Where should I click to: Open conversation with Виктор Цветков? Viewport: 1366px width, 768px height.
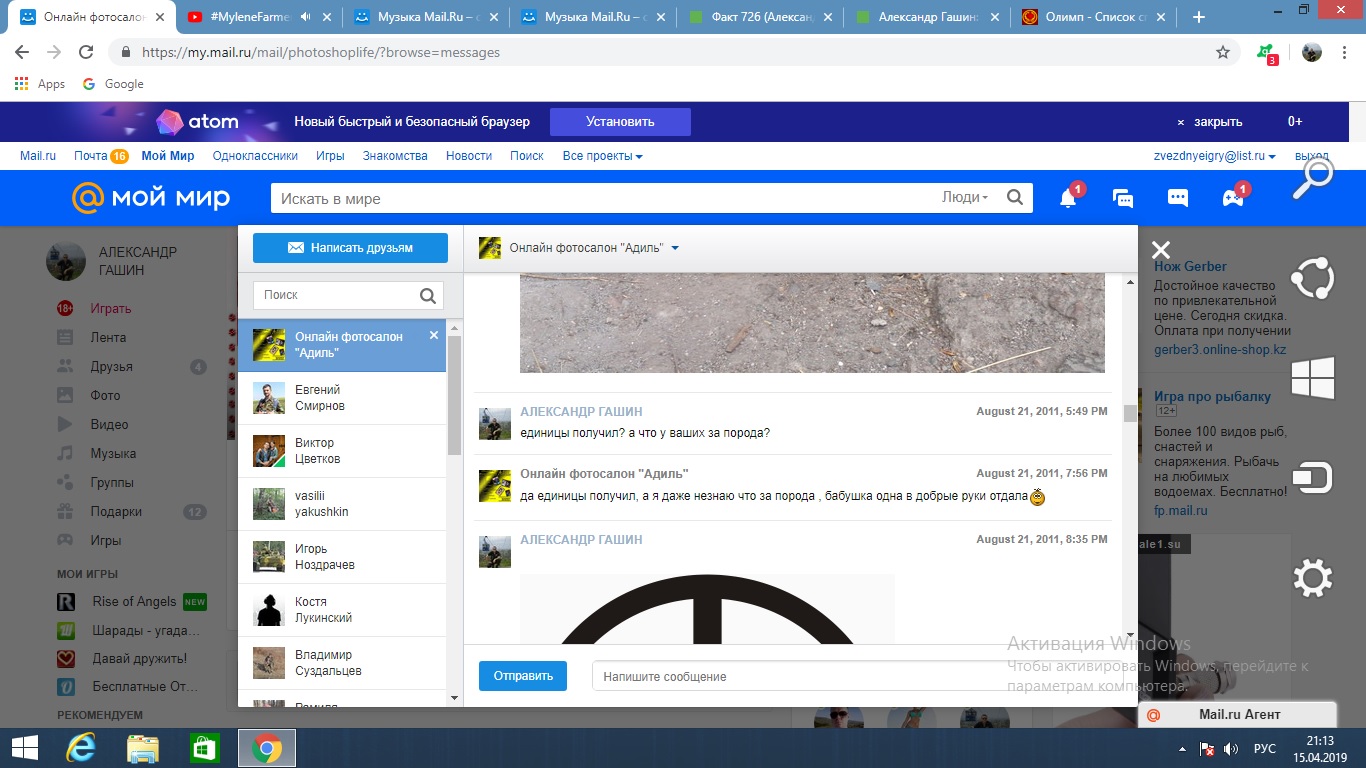click(342, 451)
